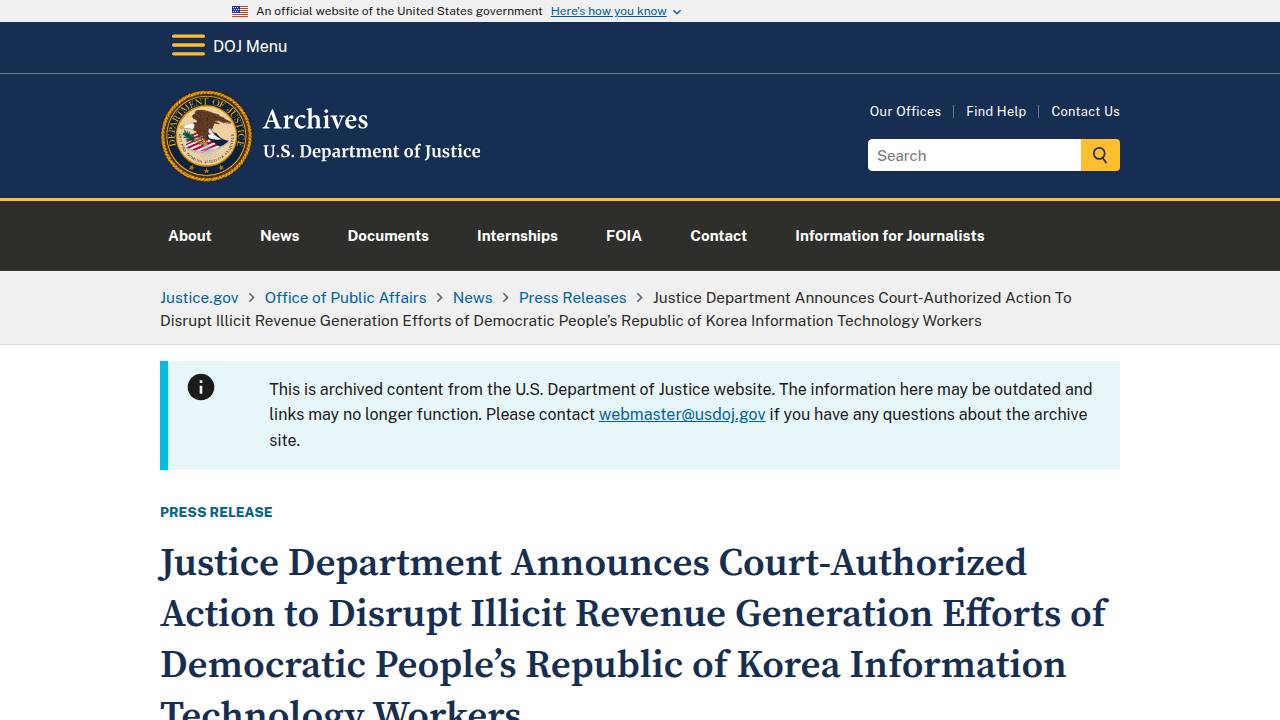Open the Documents navigation item
This screenshot has width=1280, height=720.
click(388, 236)
